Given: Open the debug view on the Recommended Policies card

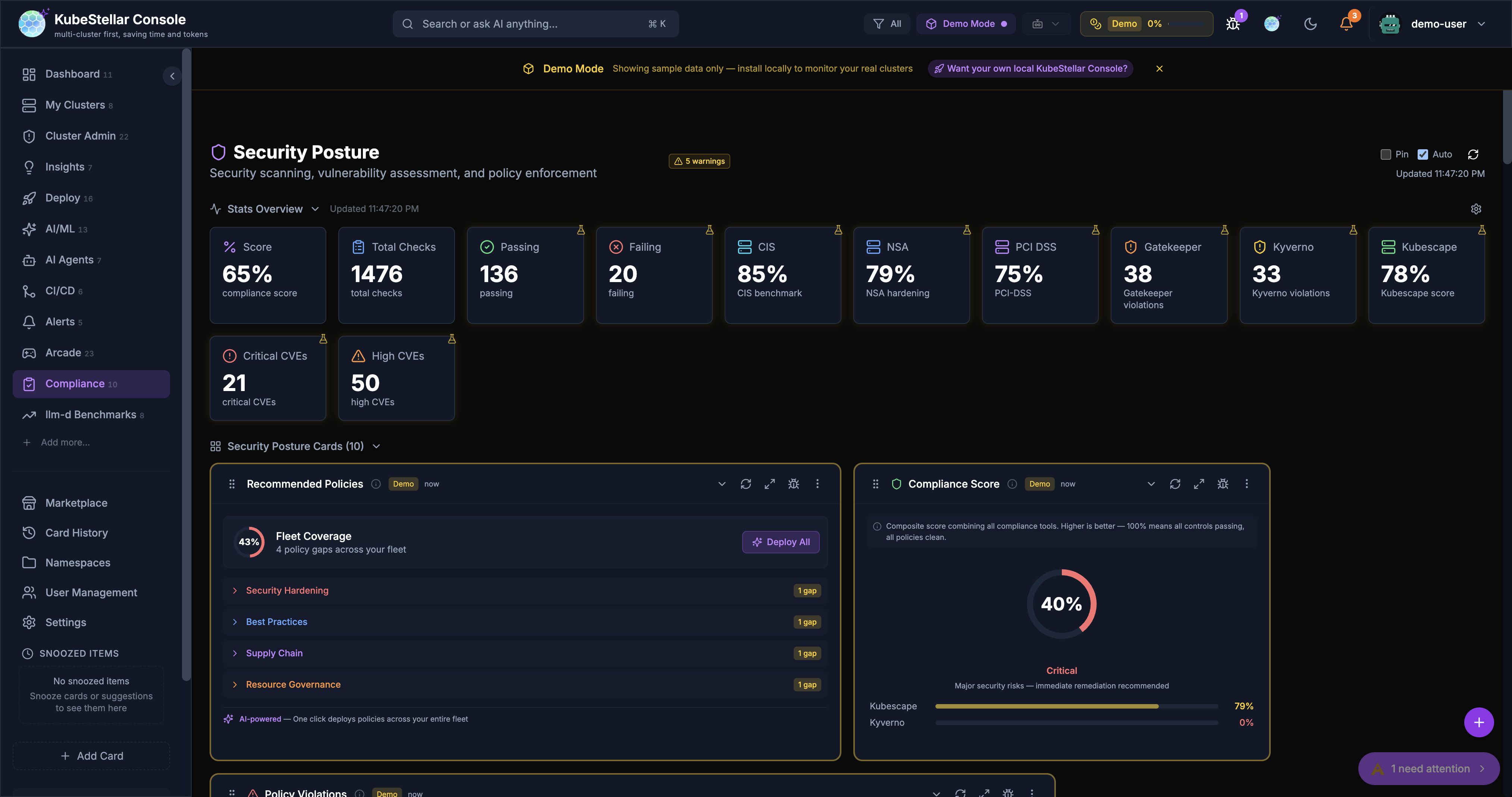Looking at the screenshot, I should 794,484.
